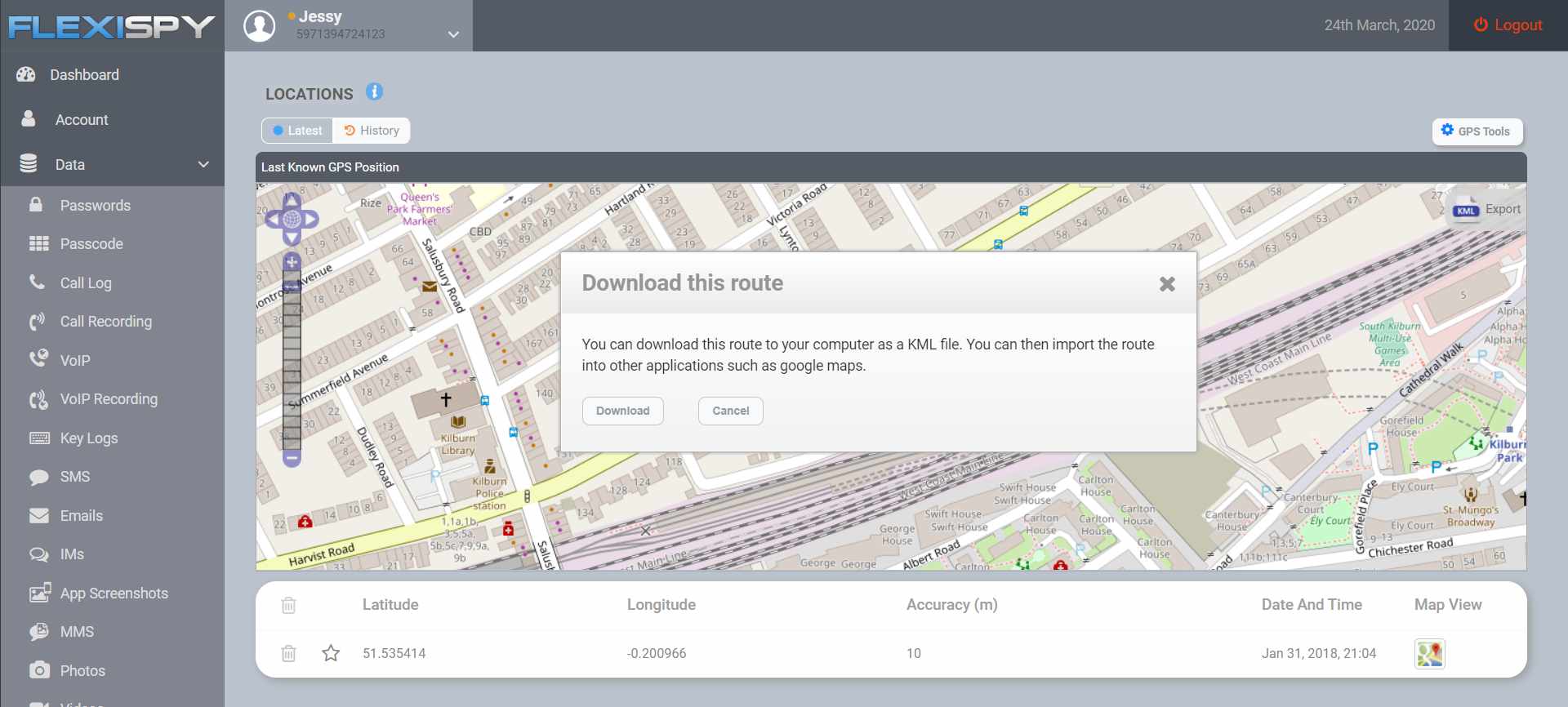Zoom out on the map
Image resolution: width=1568 pixels, height=707 pixels.
(x=292, y=458)
